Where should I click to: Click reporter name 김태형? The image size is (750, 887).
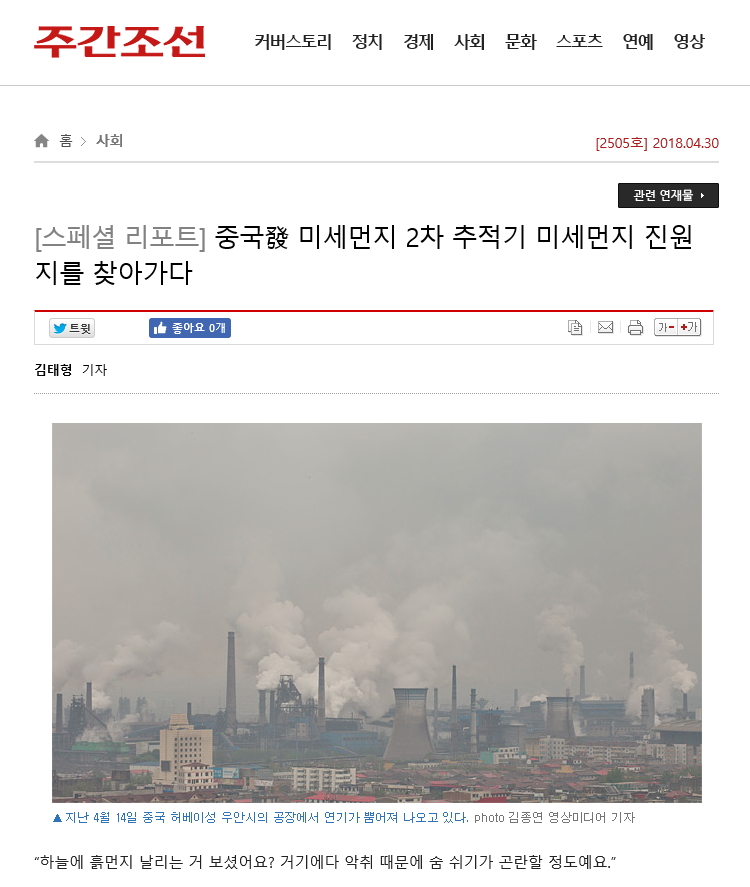point(53,369)
